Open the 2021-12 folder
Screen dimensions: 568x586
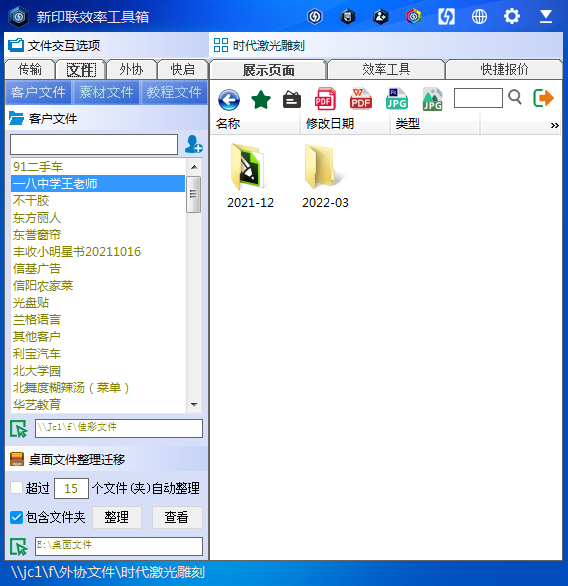pos(250,176)
